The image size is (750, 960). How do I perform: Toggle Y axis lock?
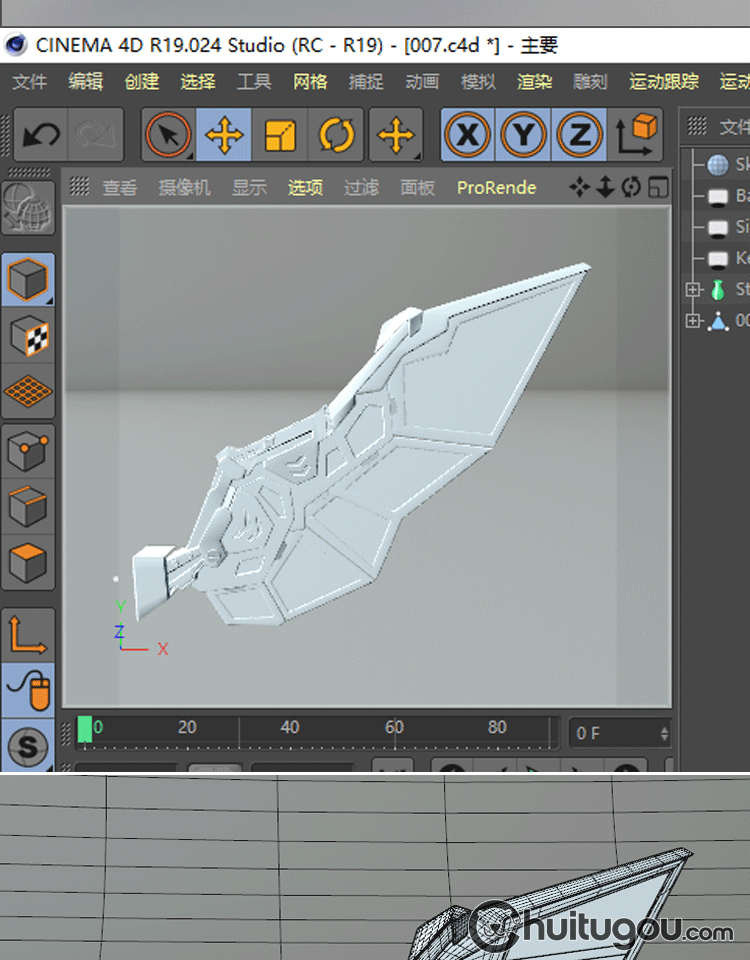click(523, 135)
